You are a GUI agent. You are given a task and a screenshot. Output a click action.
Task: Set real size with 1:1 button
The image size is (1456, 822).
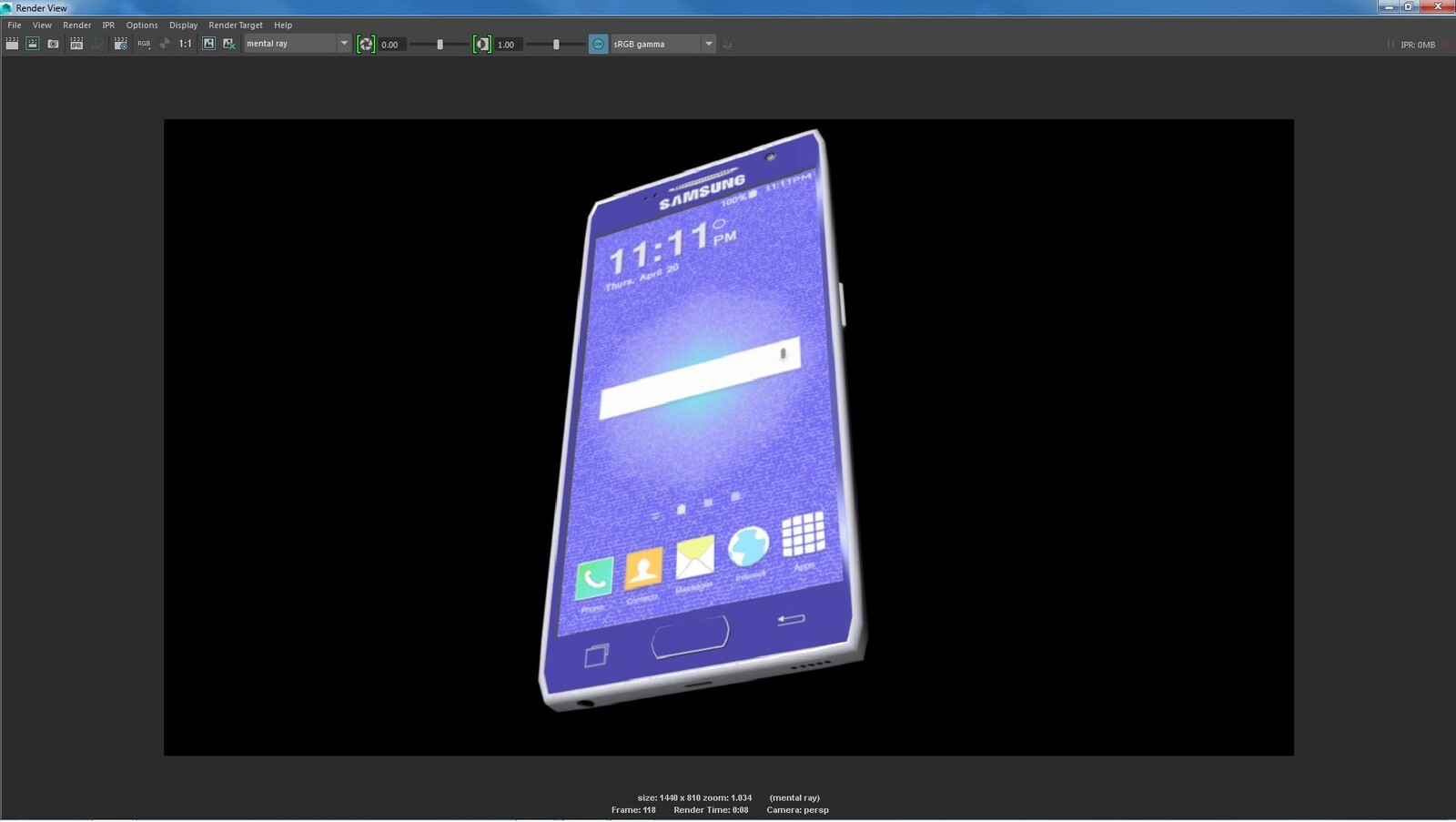click(x=186, y=44)
